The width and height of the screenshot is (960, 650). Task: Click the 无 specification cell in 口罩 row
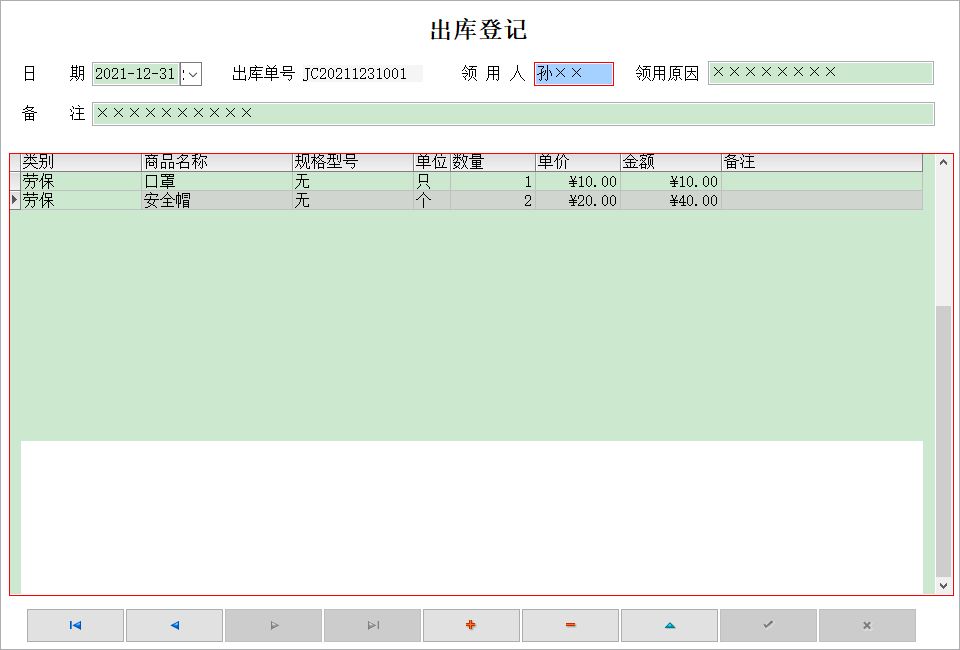(x=353, y=182)
